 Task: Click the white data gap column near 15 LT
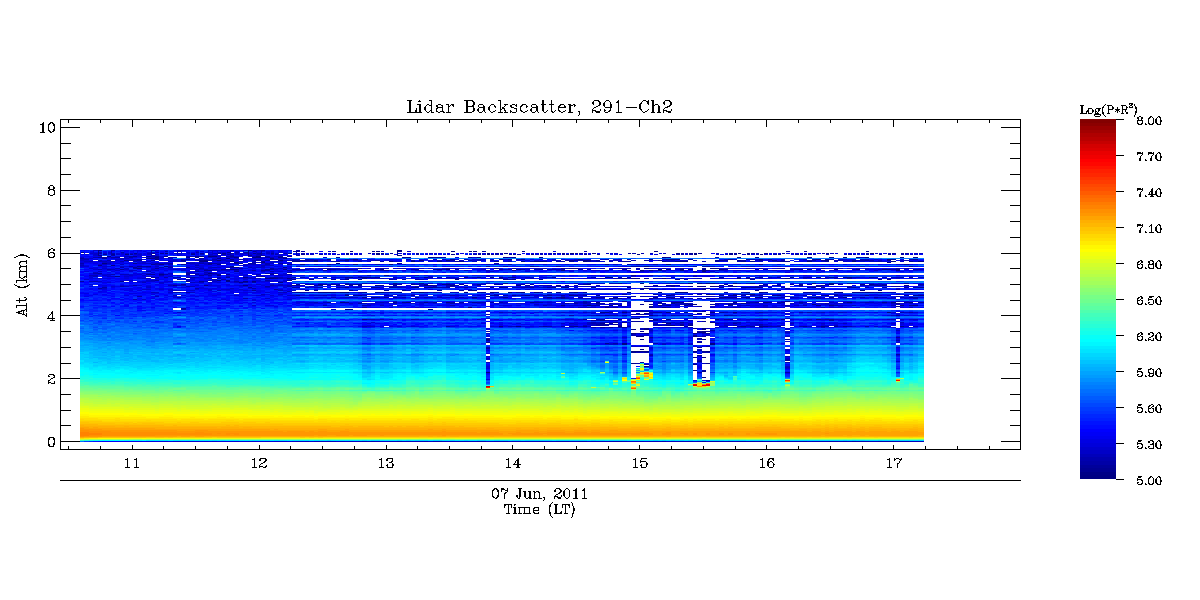tap(640, 325)
